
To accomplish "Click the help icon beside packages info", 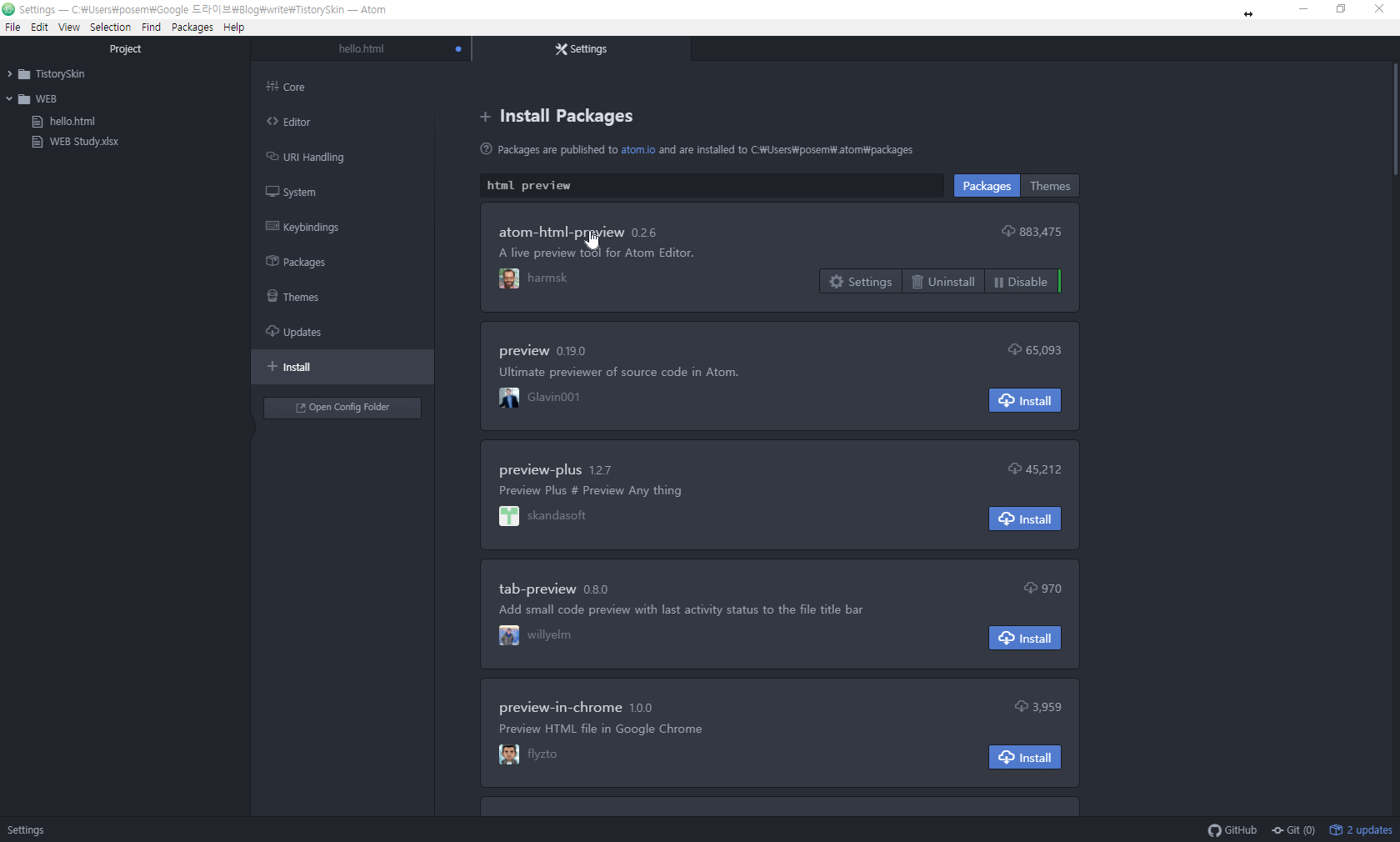I will click(486, 149).
